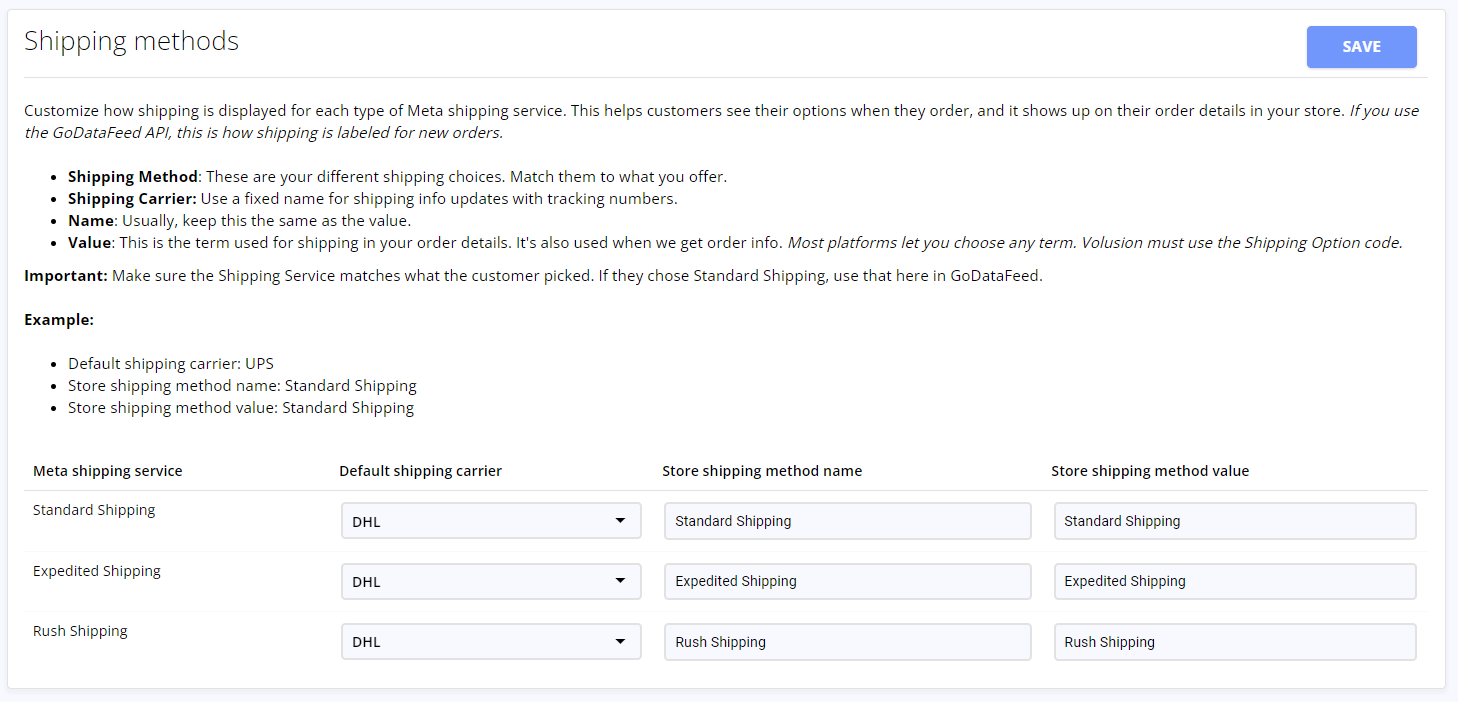
Task: Click the bold 'Important:' label
Action: point(66,276)
